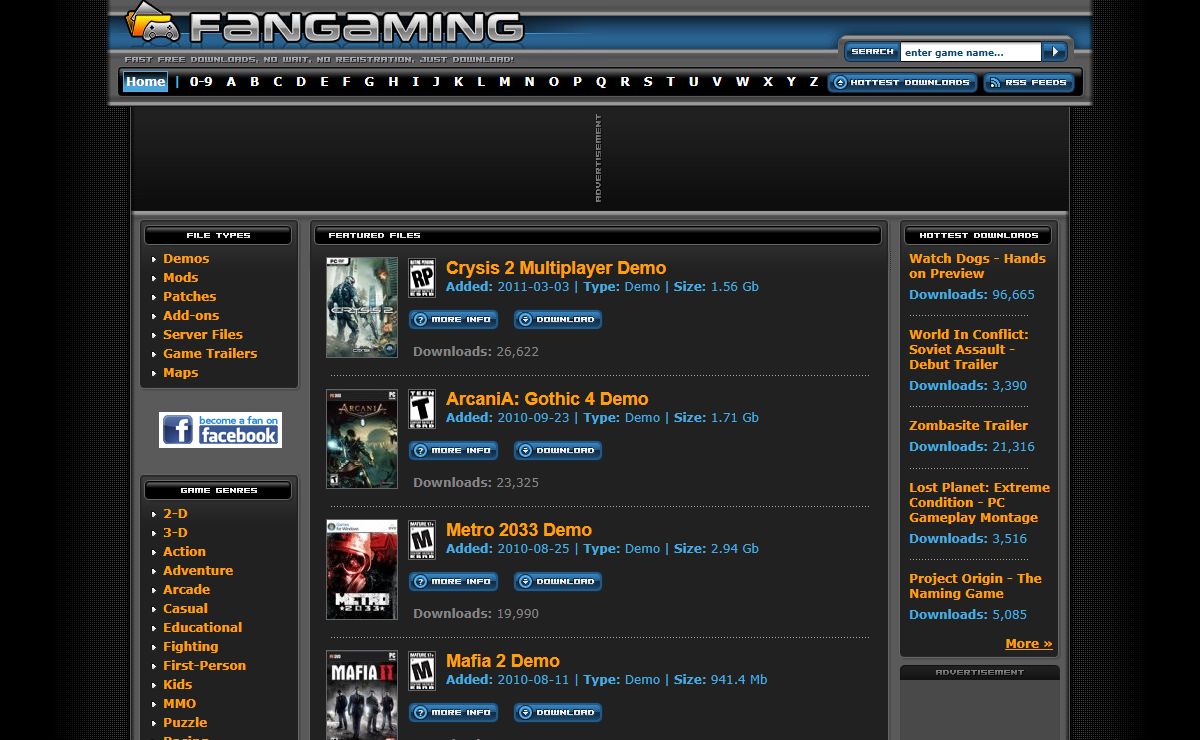Download Metro 2033 Demo
The height and width of the screenshot is (740, 1200).
(558, 582)
